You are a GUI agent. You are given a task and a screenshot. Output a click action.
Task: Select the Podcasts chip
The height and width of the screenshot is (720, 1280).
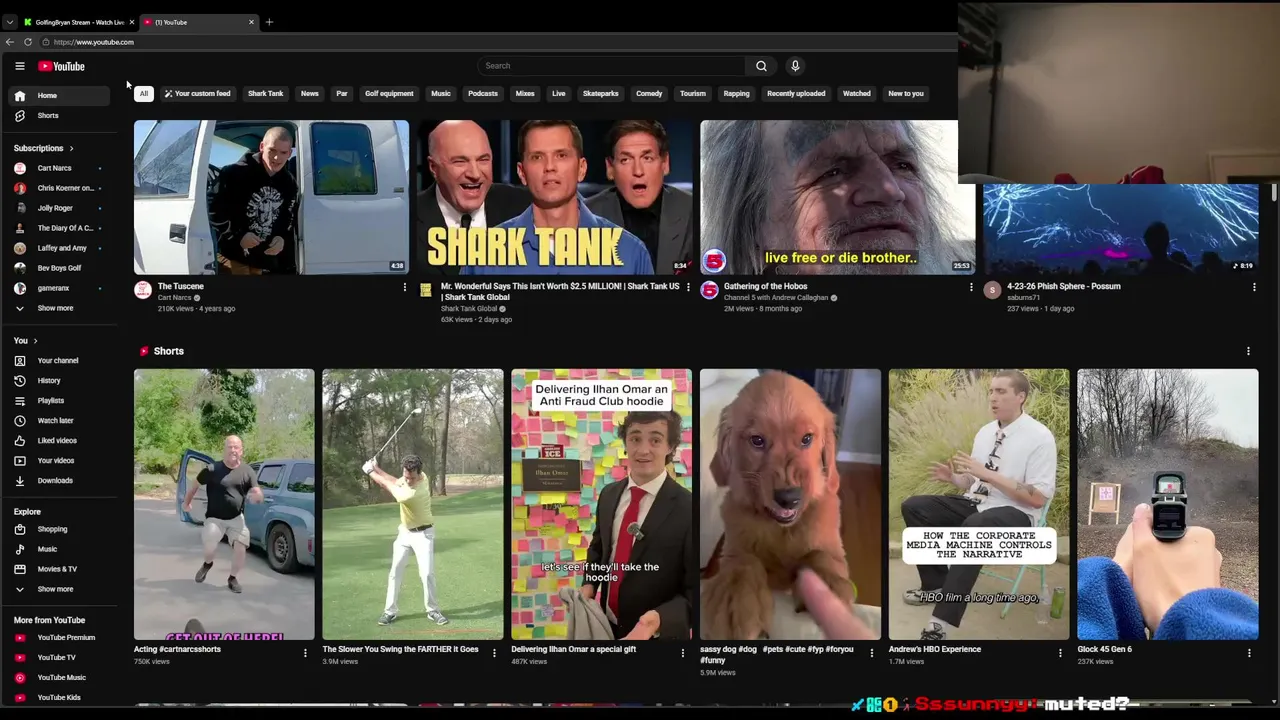tap(483, 94)
